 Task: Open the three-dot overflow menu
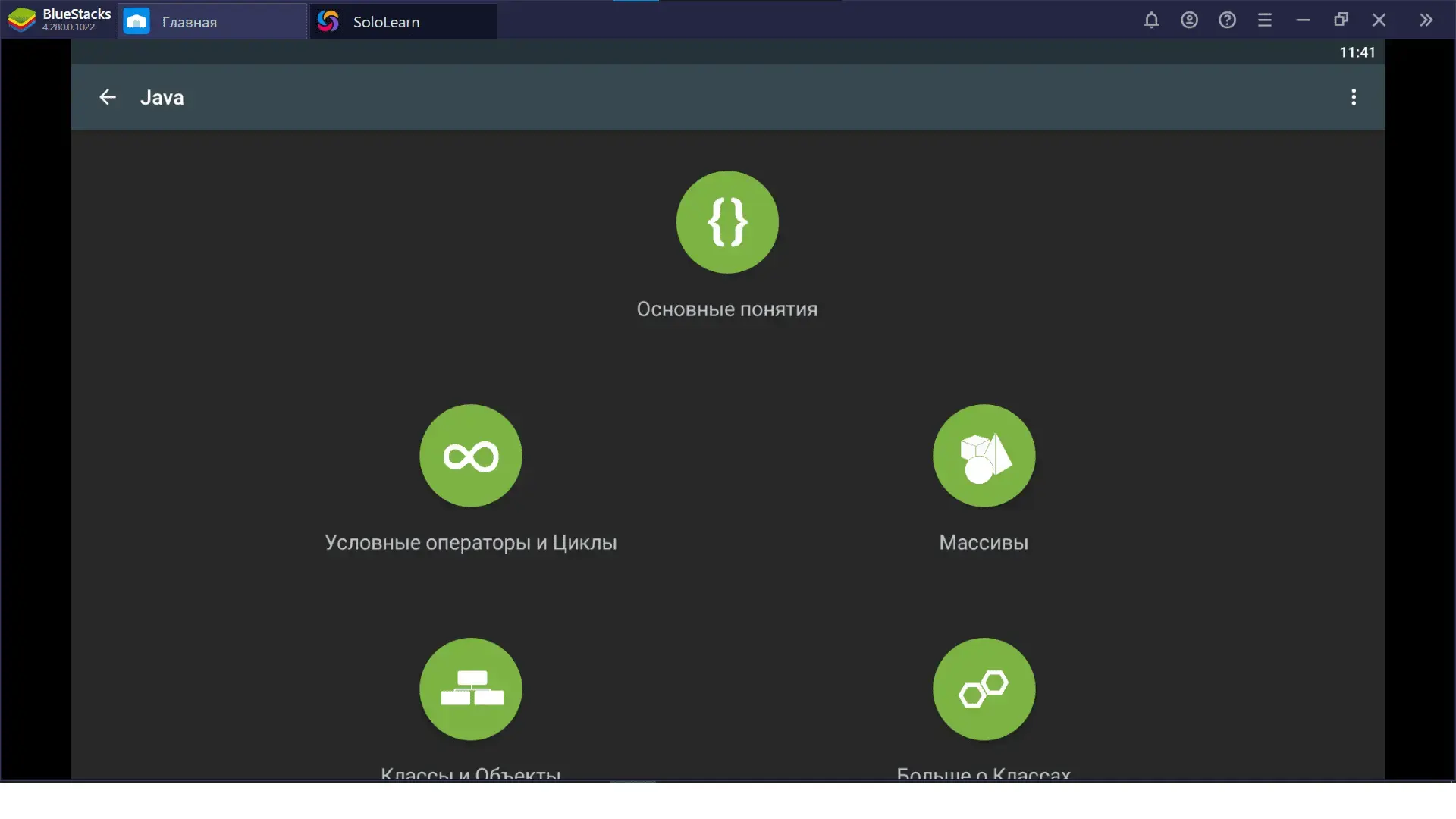1354,97
